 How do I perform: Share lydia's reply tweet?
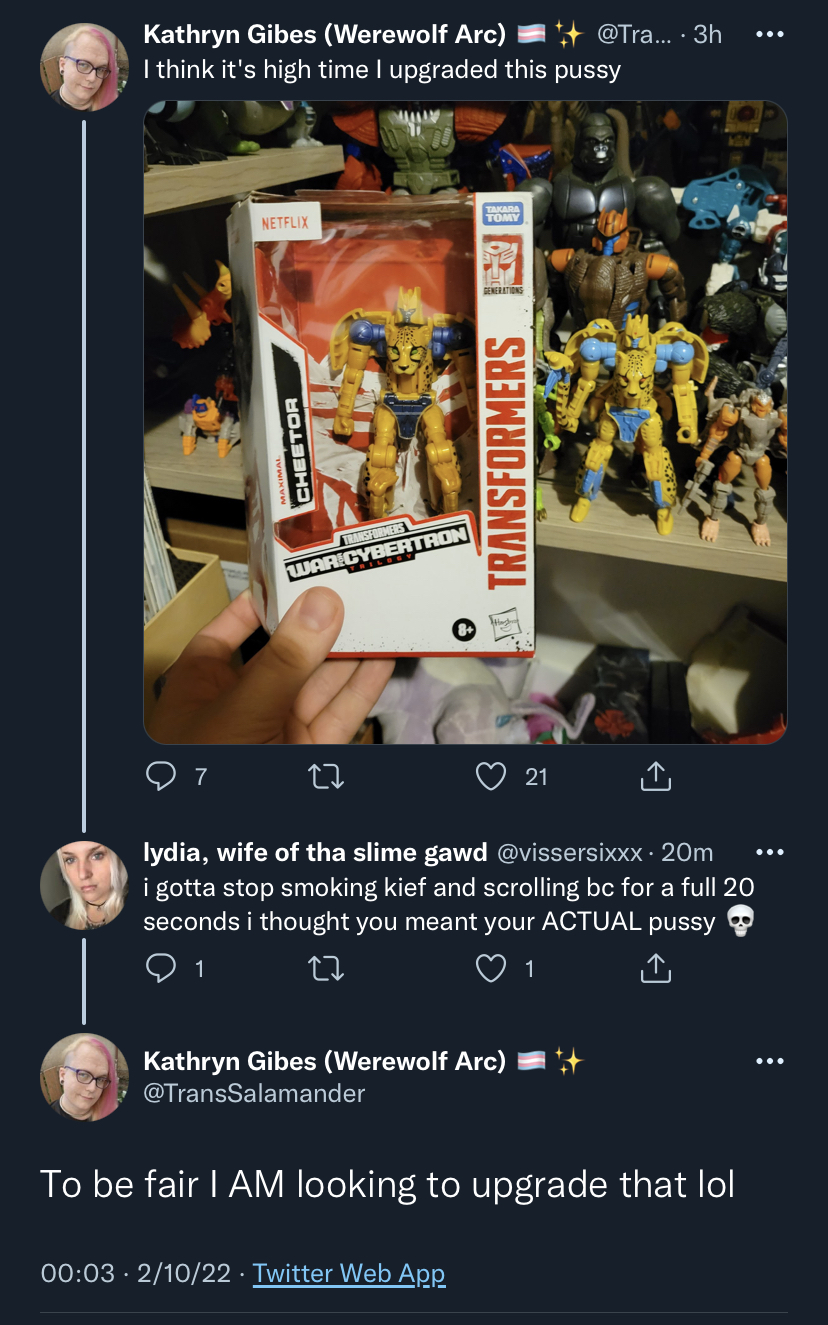coord(655,968)
